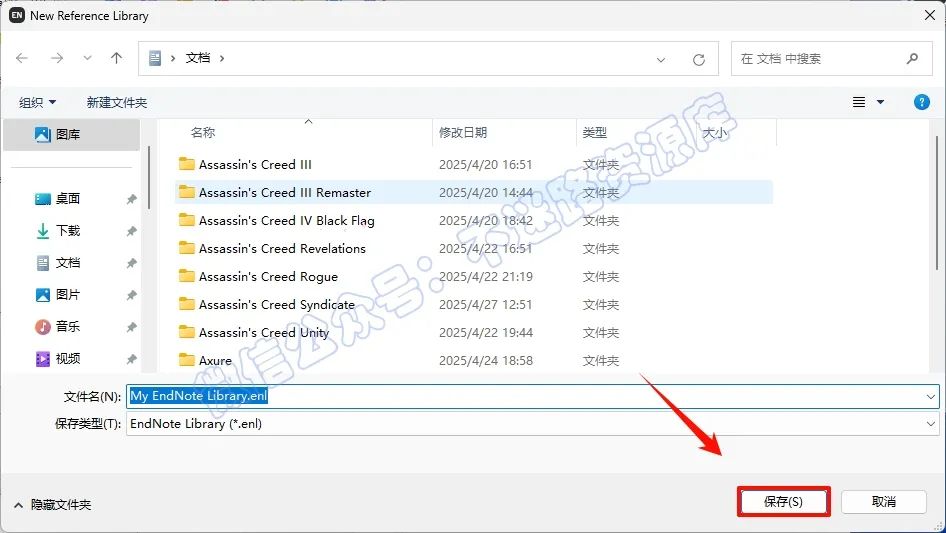Select the Assassin's Creed III Remaster folder
The height and width of the screenshot is (533, 946).
(285, 193)
